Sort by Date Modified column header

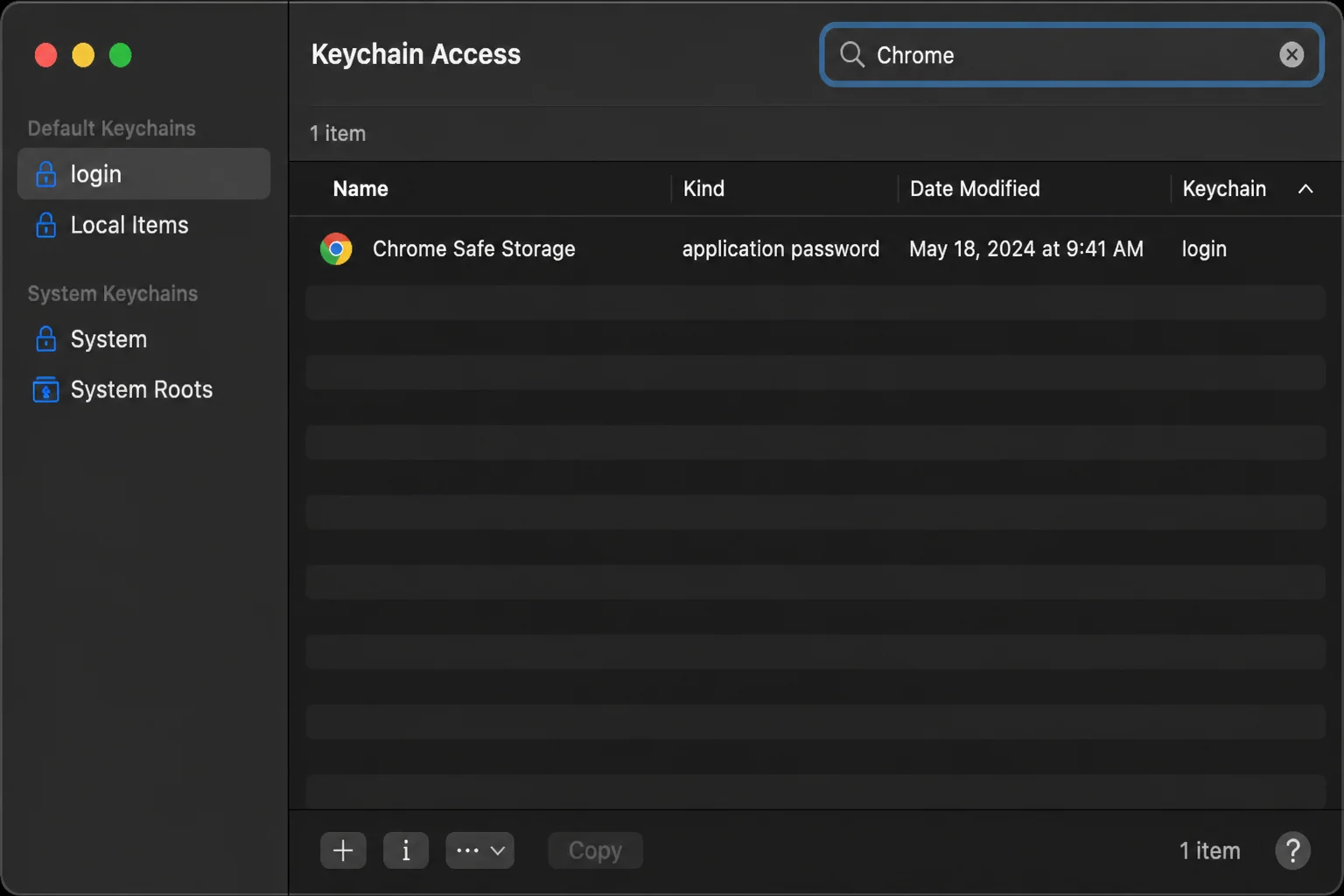click(975, 189)
